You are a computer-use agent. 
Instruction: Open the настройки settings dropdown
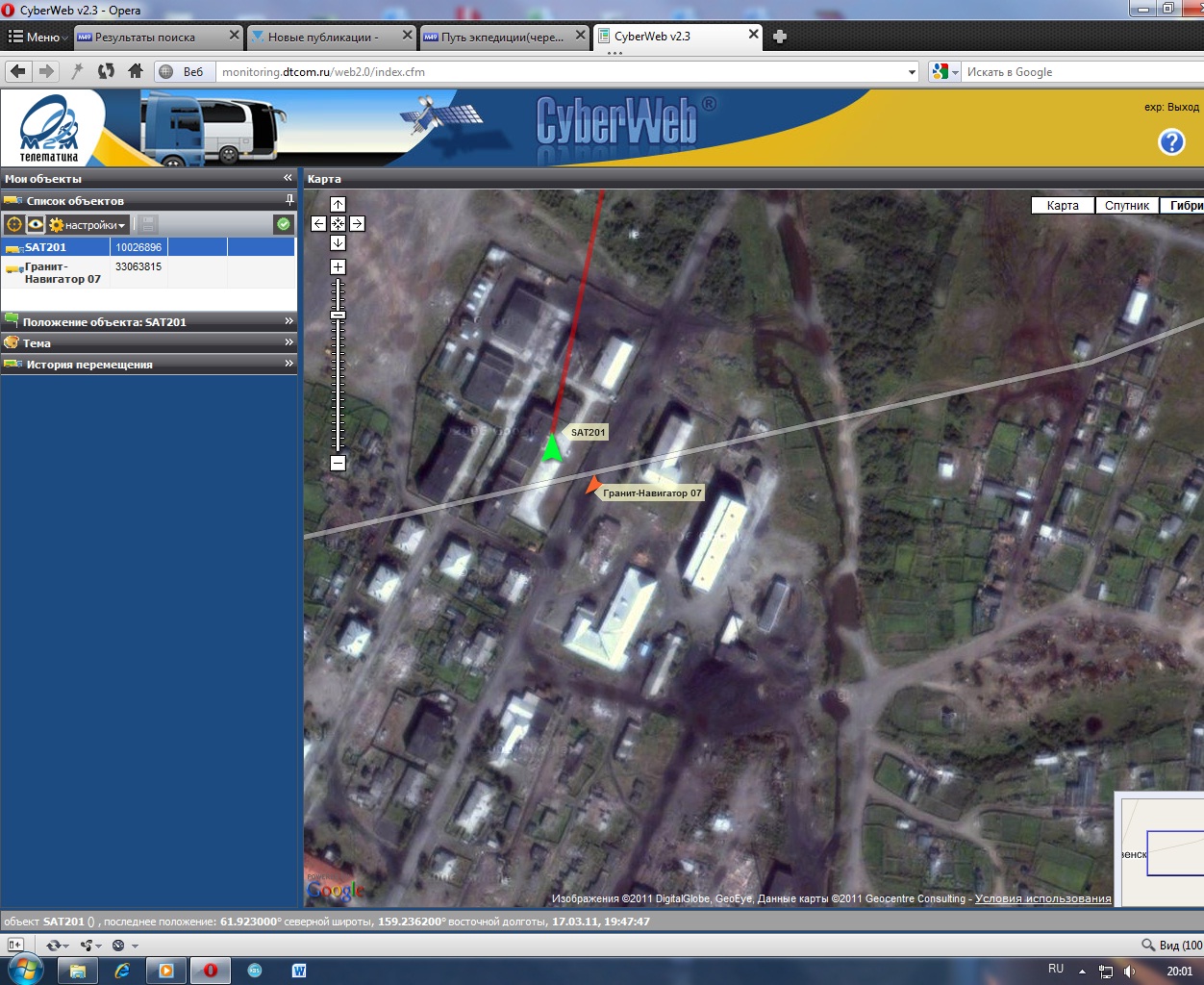click(88, 225)
